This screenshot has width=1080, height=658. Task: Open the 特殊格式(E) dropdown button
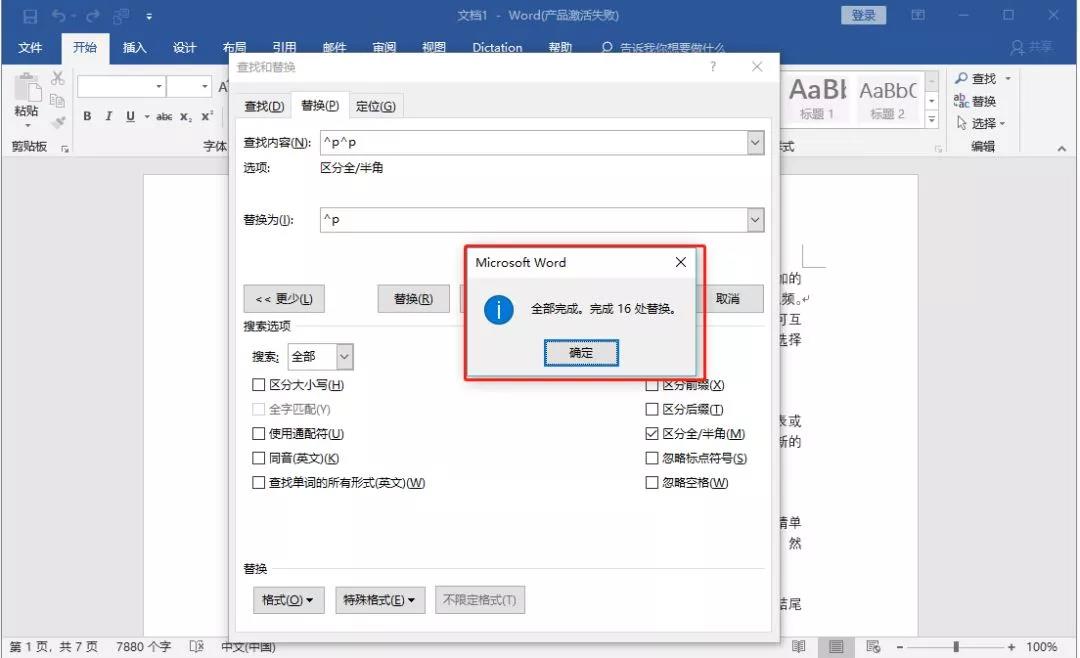(x=380, y=600)
